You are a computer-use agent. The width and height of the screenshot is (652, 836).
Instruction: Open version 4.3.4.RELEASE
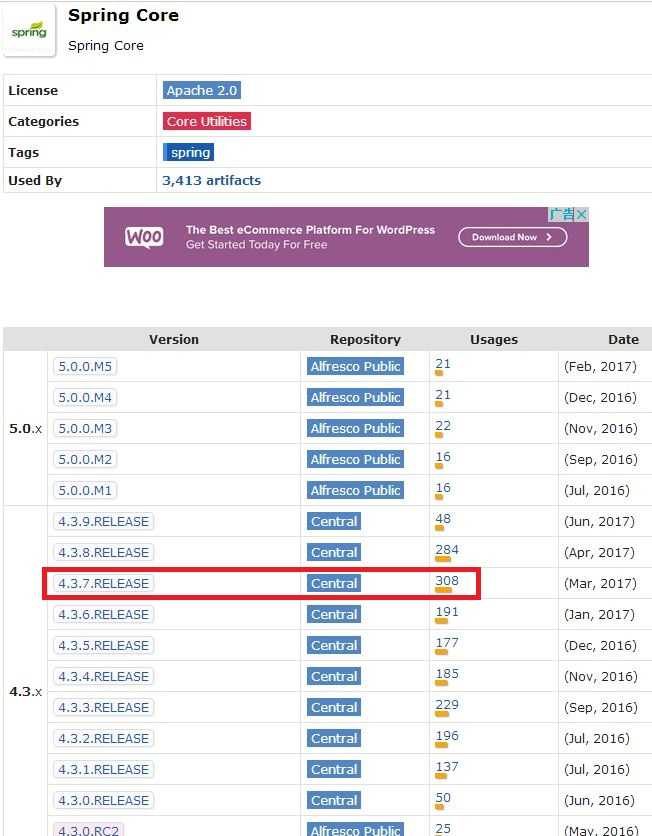coord(103,676)
